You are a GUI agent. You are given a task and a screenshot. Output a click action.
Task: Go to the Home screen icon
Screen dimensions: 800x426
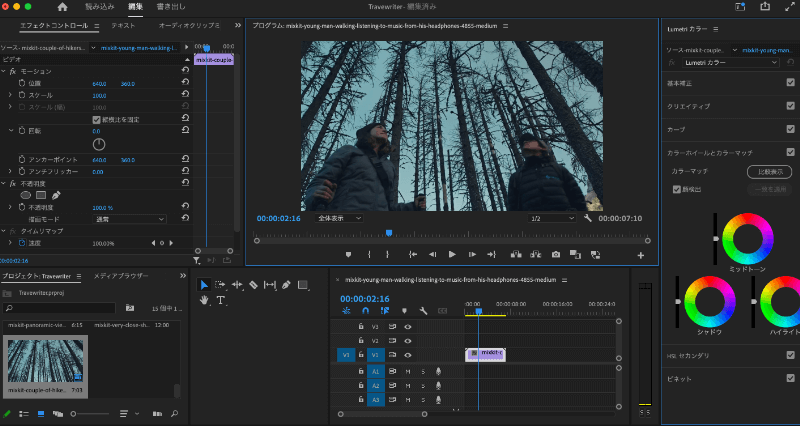click(62, 7)
